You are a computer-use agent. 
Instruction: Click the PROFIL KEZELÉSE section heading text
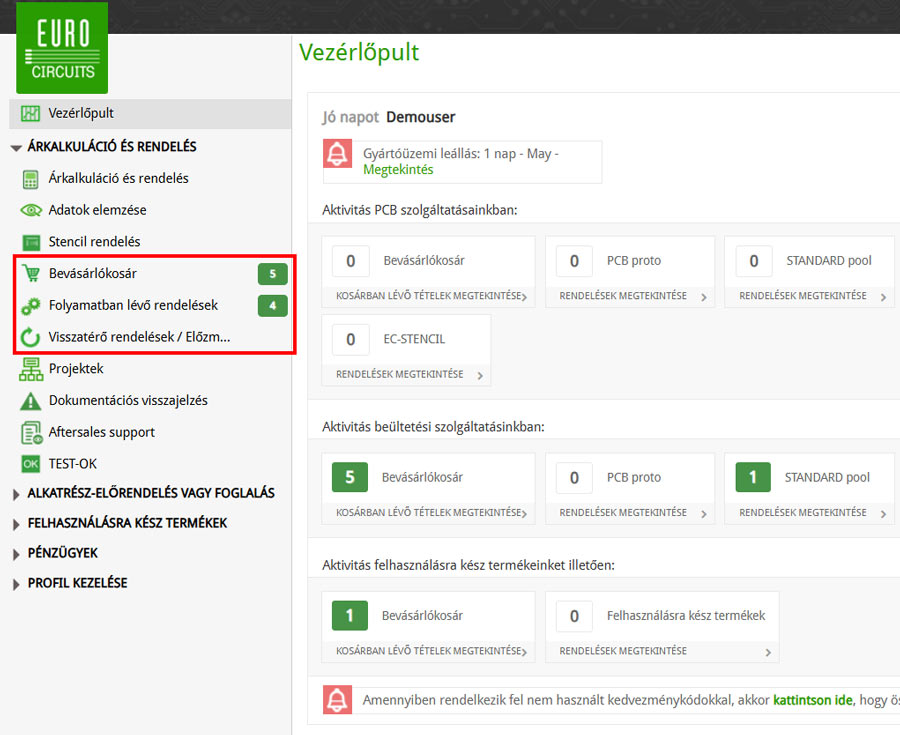pyautogui.click(x=77, y=583)
